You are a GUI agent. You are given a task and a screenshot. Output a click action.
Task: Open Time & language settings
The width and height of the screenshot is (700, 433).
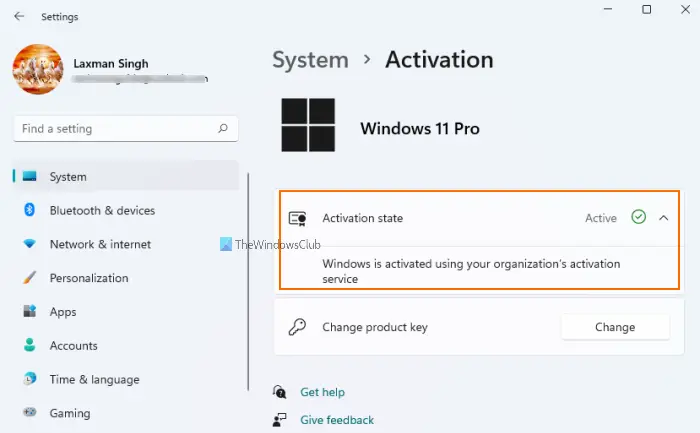[x=95, y=379]
